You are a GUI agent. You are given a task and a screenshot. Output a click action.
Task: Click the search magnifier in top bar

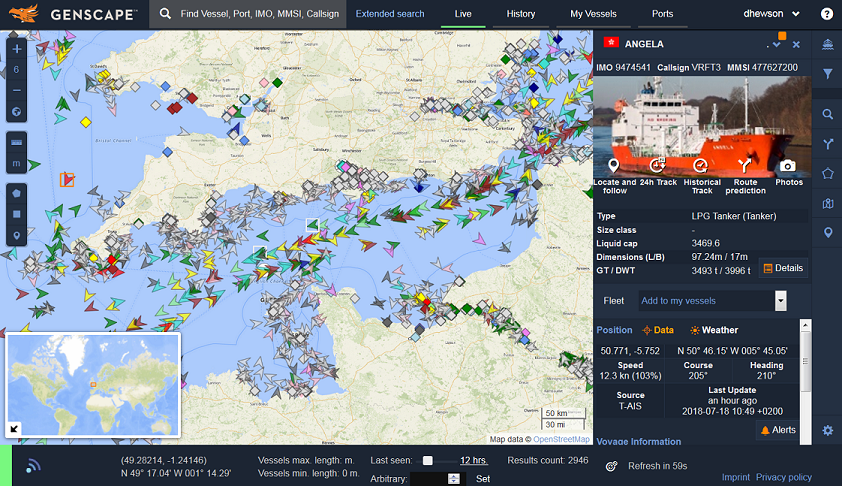(x=165, y=14)
